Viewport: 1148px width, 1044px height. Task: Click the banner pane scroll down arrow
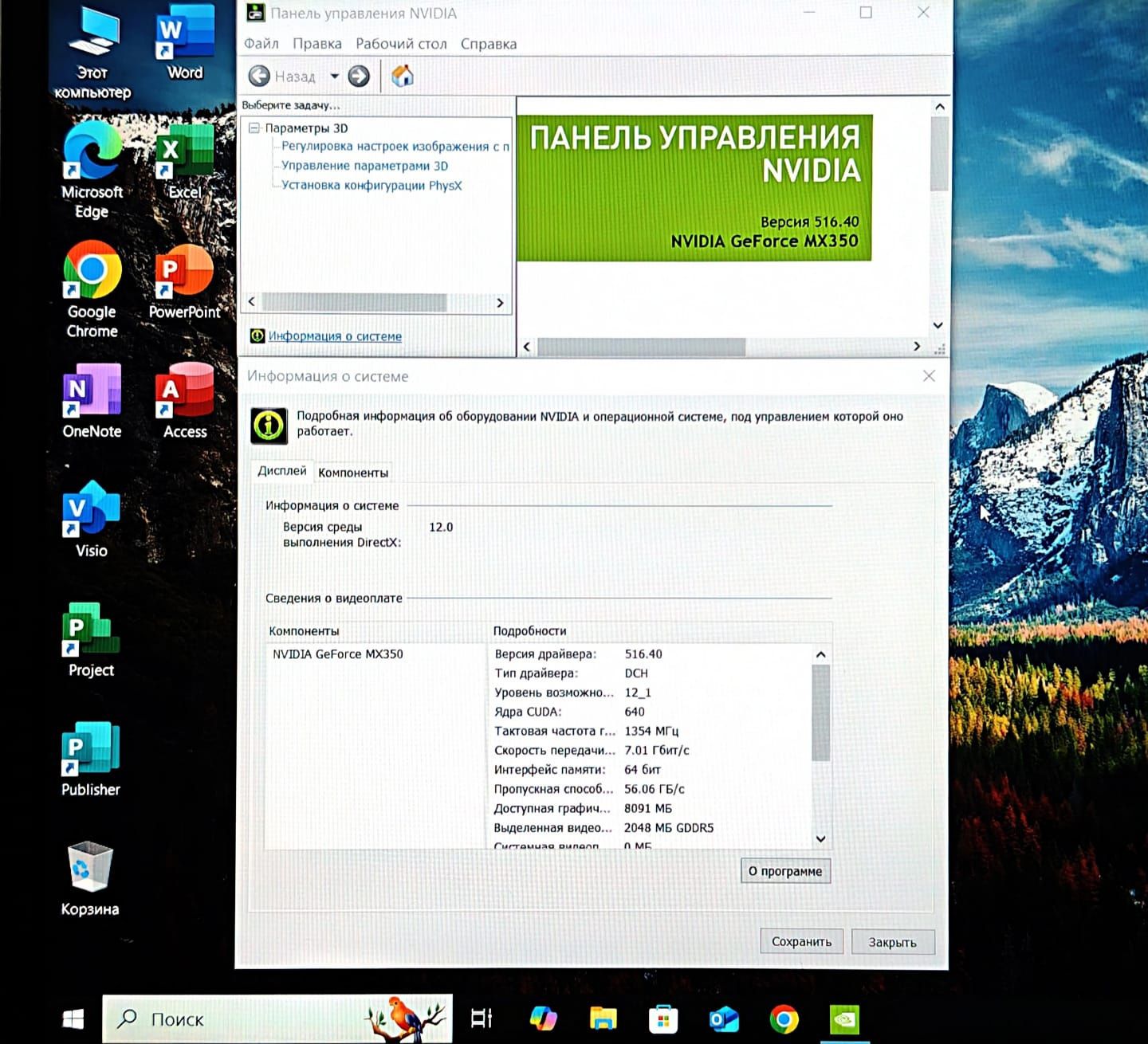coord(938,325)
